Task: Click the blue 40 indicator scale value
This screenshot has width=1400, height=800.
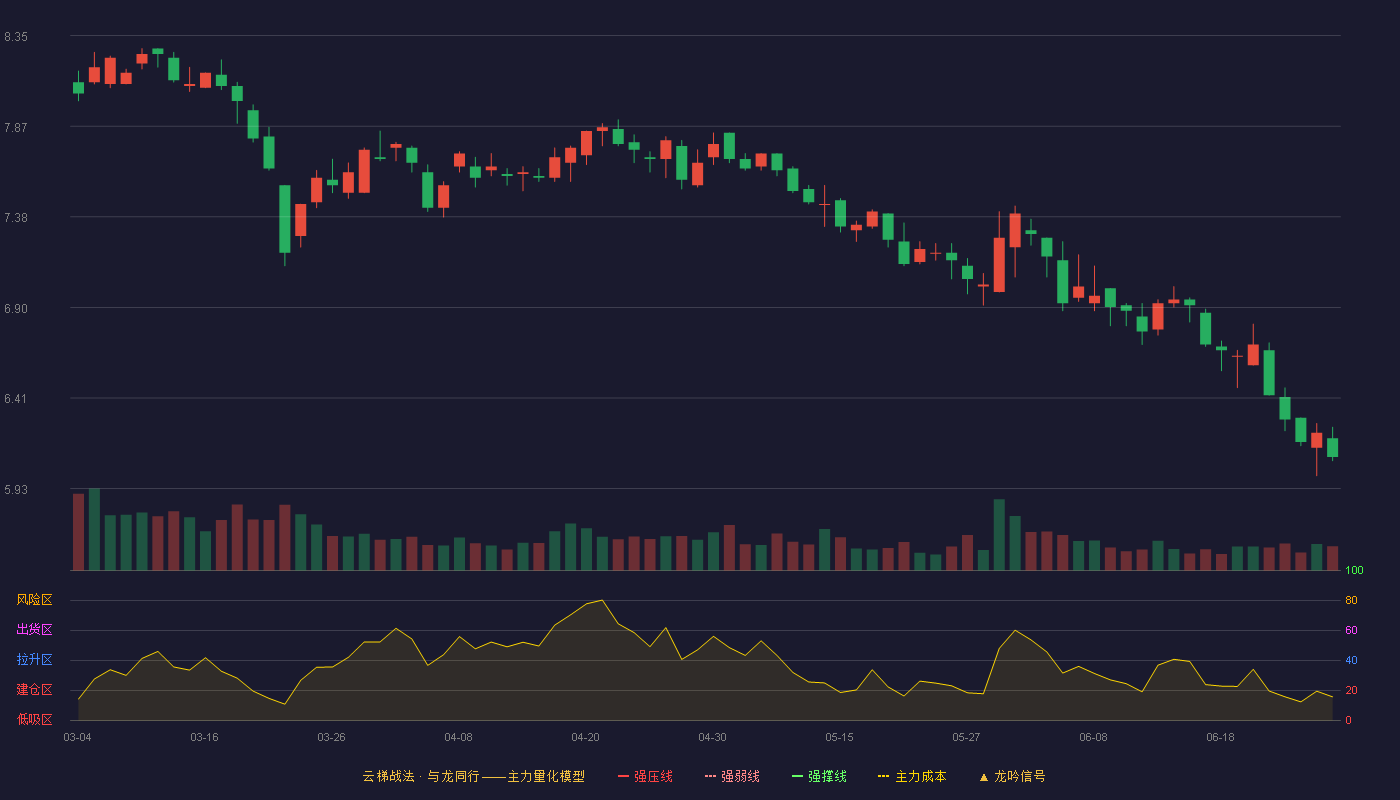Action: pyautogui.click(x=1351, y=660)
